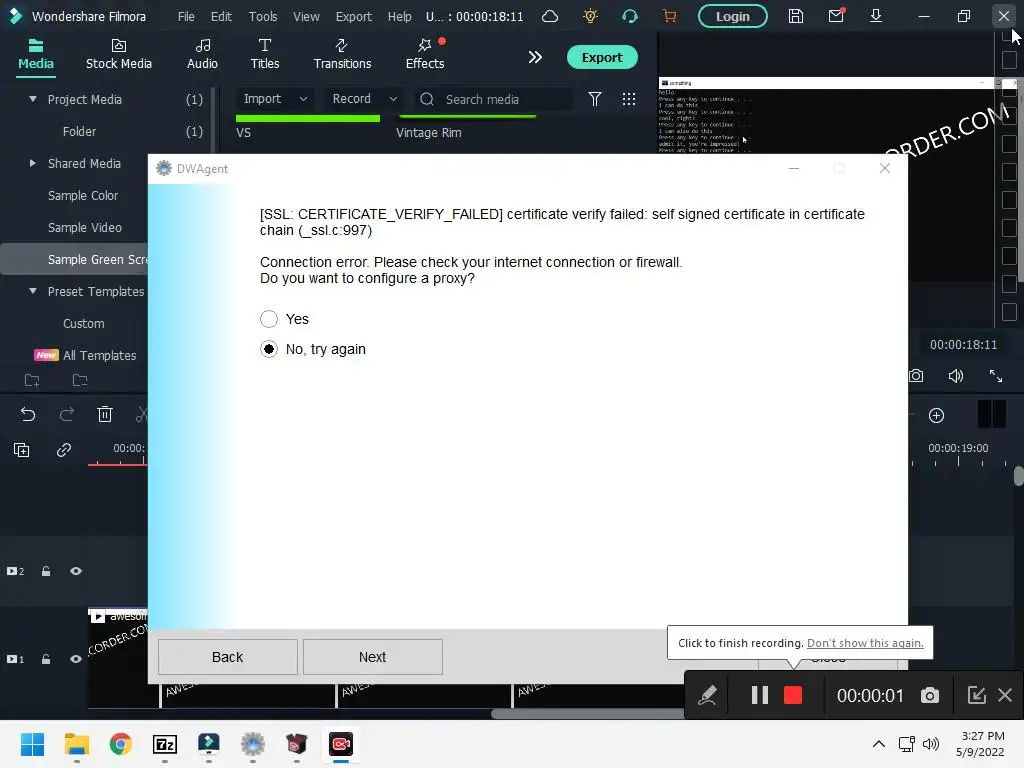Screen dimensions: 1024x768
Task: Open 7-Zip from the taskbar
Action: tap(165, 744)
